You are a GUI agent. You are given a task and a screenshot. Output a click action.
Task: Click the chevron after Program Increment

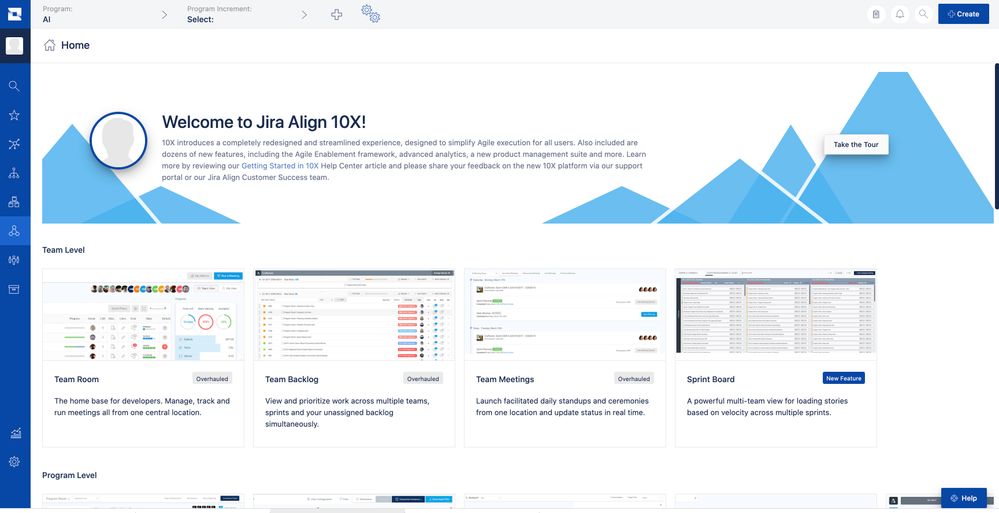coord(304,15)
